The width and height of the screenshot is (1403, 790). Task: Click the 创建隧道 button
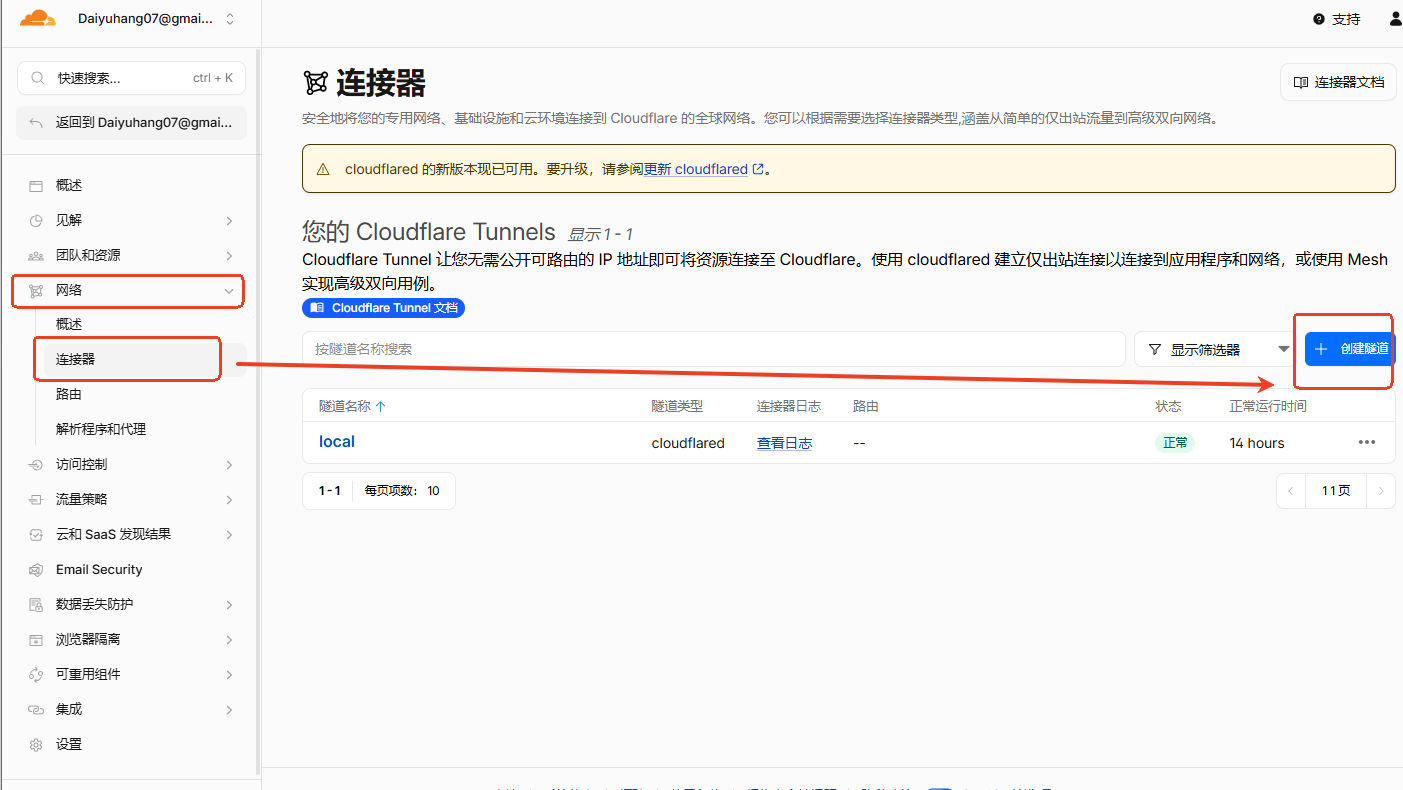(x=1350, y=349)
